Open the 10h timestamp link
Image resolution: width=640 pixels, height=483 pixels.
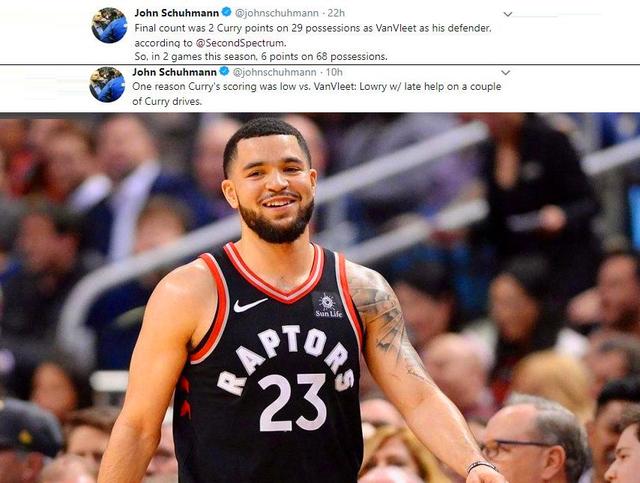pos(334,72)
